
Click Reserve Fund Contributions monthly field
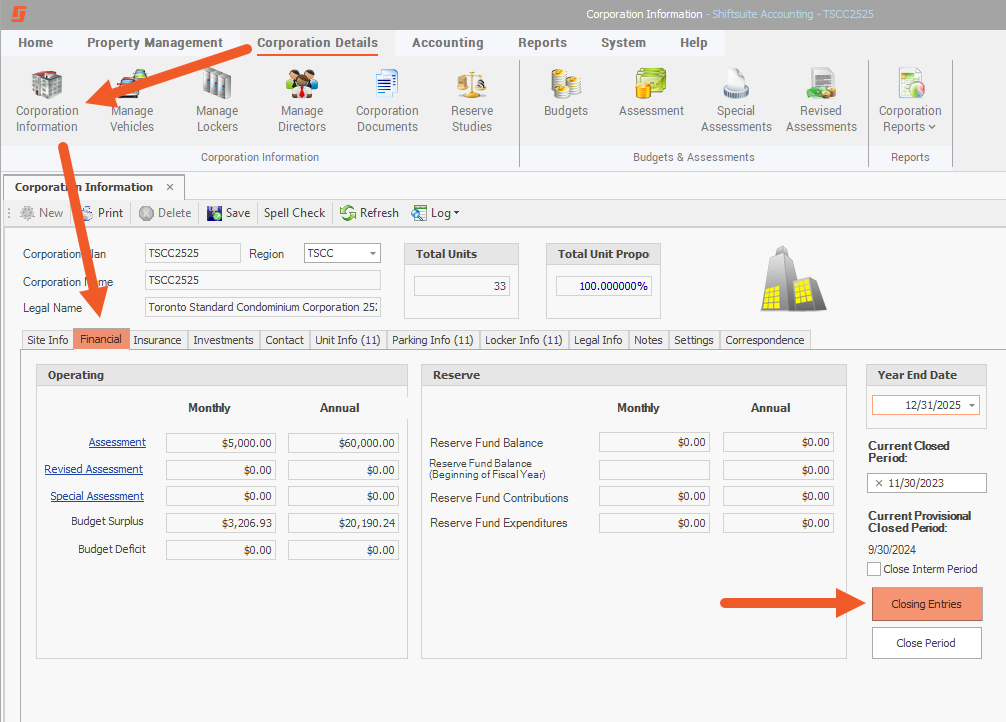click(x=654, y=496)
